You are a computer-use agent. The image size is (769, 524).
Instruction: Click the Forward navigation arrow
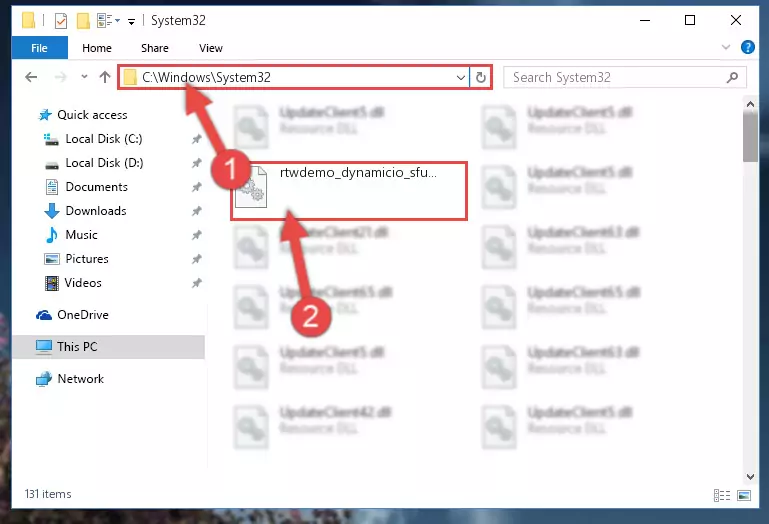click(x=60, y=77)
